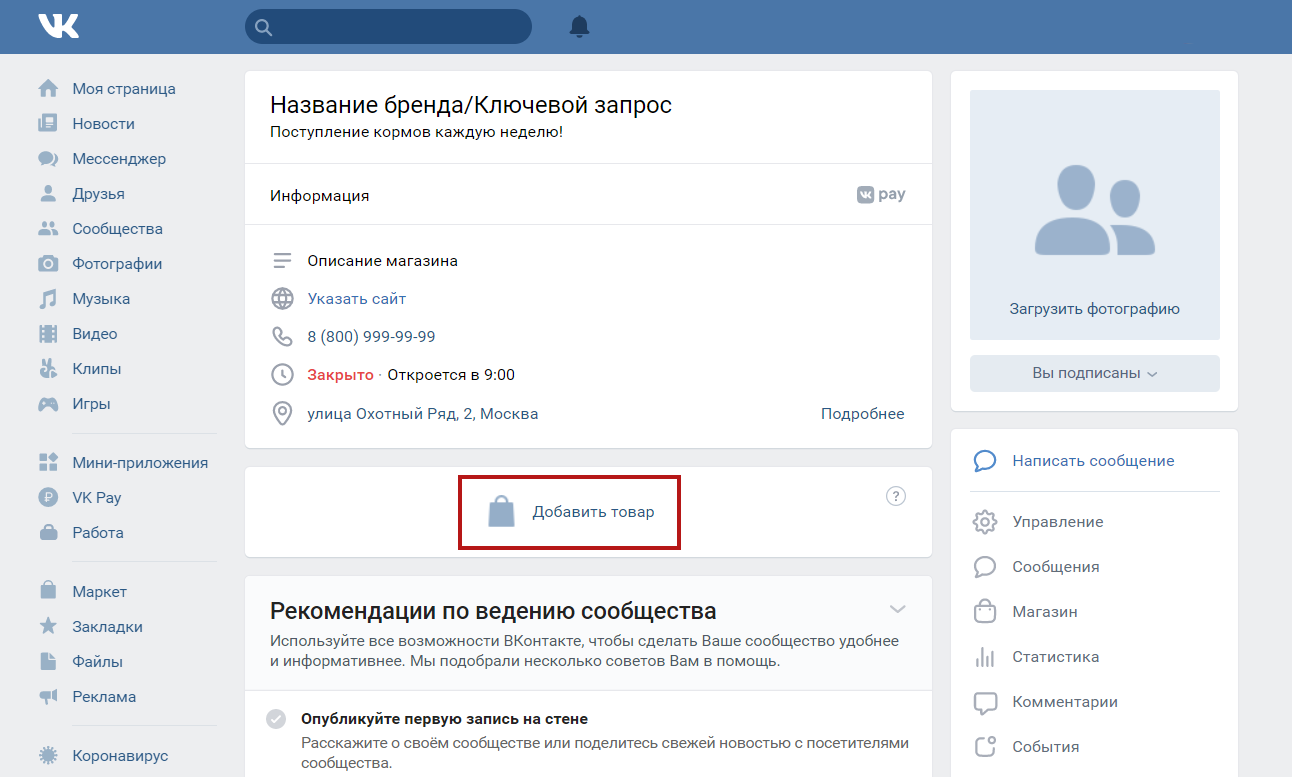Image resolution: width=1292 pixels, height=777 pixels.
Task: Click the bars chart icon beside Статистика
Action: (x=985, y=657)
